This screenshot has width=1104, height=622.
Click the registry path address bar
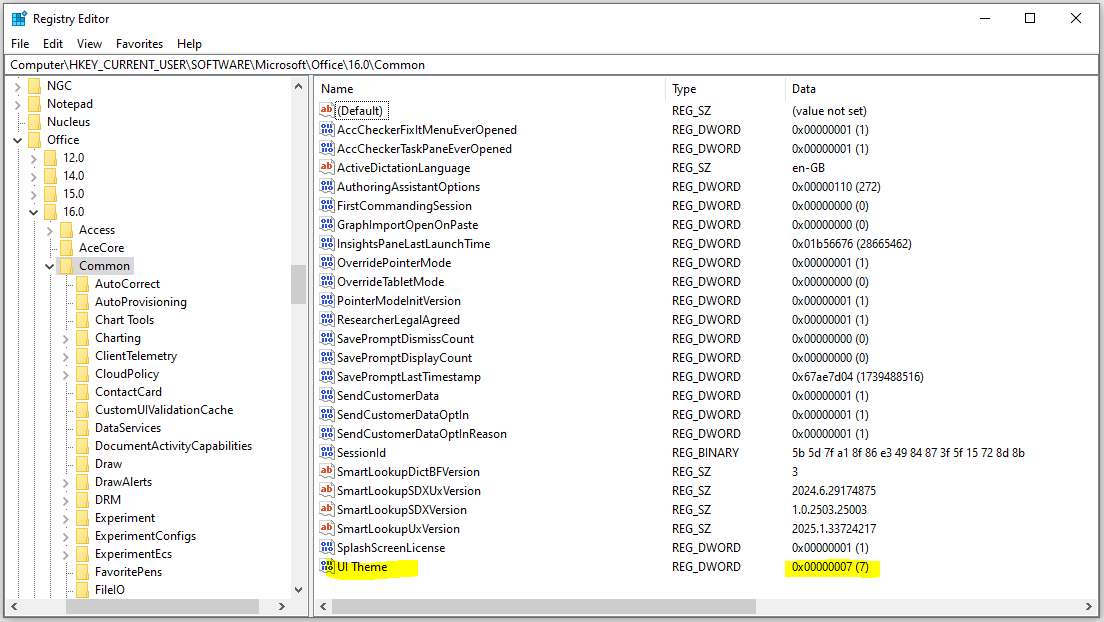tap(552, 65)
